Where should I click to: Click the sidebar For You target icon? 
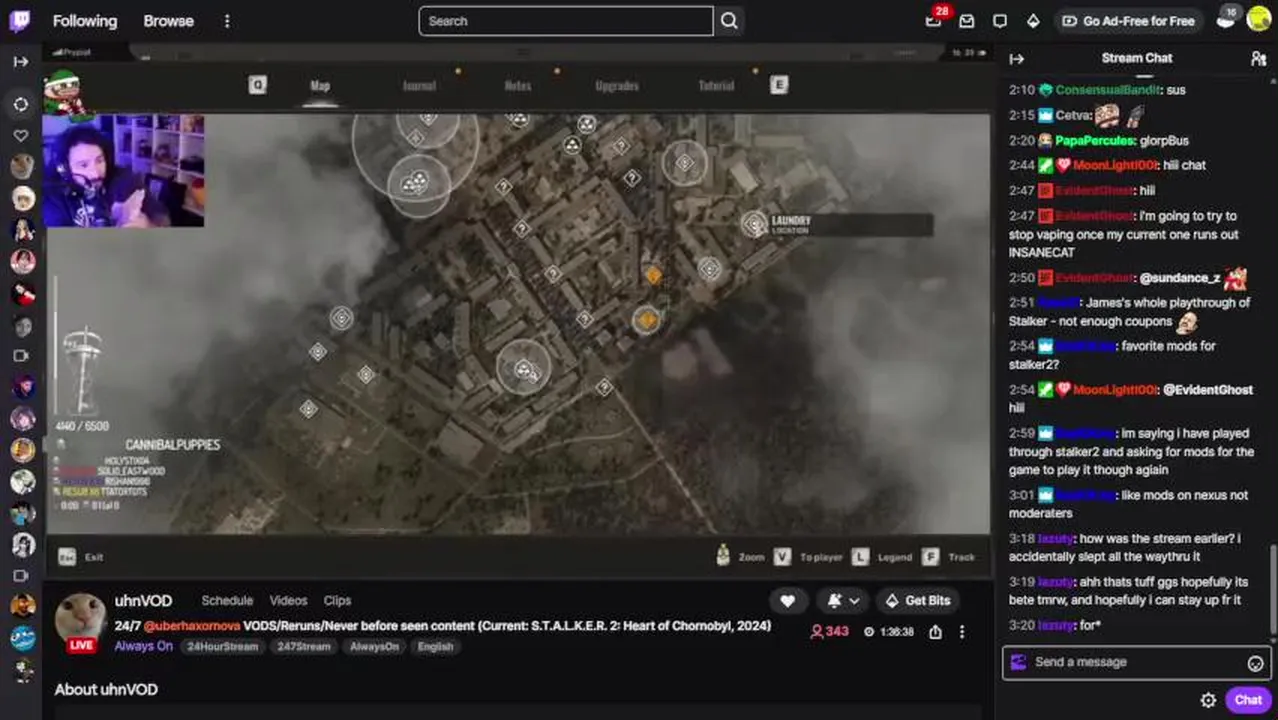click(x=21, y=104)
